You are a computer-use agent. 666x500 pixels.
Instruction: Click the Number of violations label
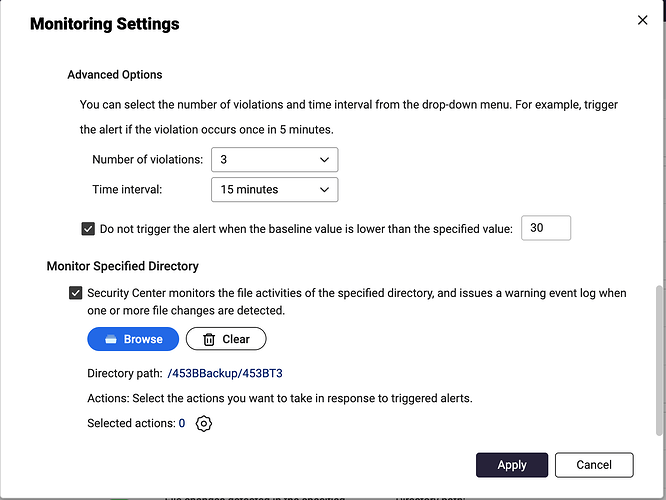point(147,160)
